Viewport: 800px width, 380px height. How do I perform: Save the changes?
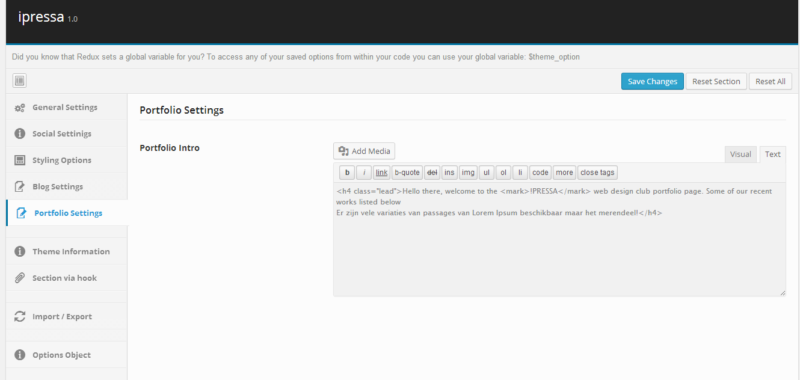click(652, 82)
